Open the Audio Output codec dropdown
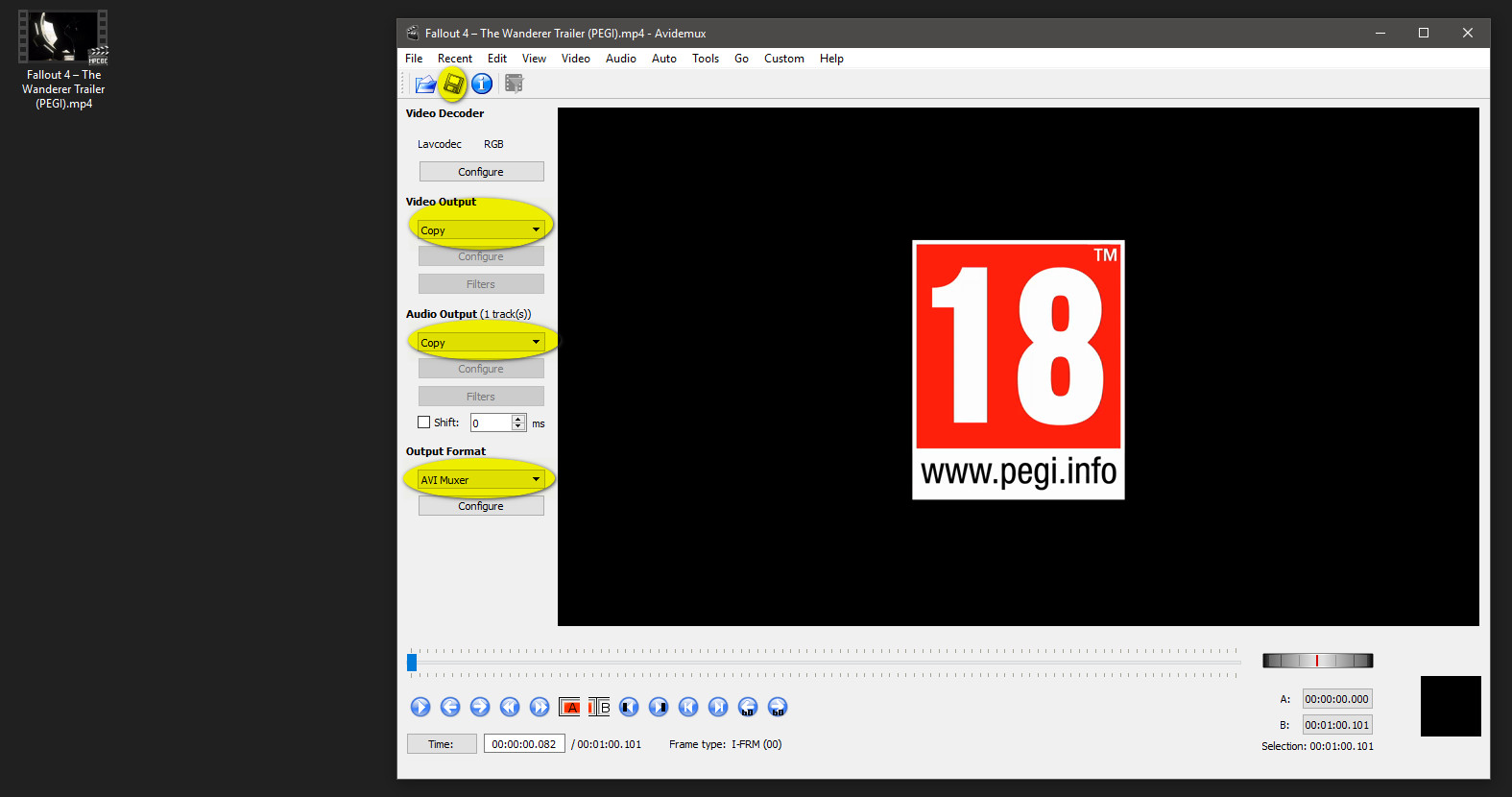This screenshot has height=797, width=1512. (x=481, y=342)
